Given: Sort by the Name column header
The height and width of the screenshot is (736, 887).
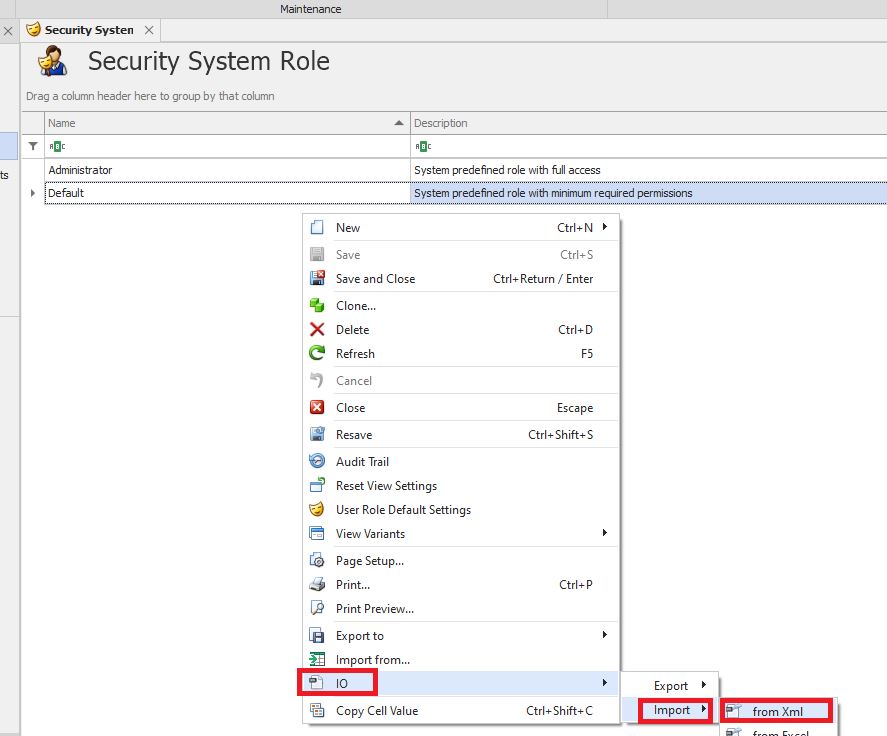Looking at the screenshot, I should coord(220,123).
